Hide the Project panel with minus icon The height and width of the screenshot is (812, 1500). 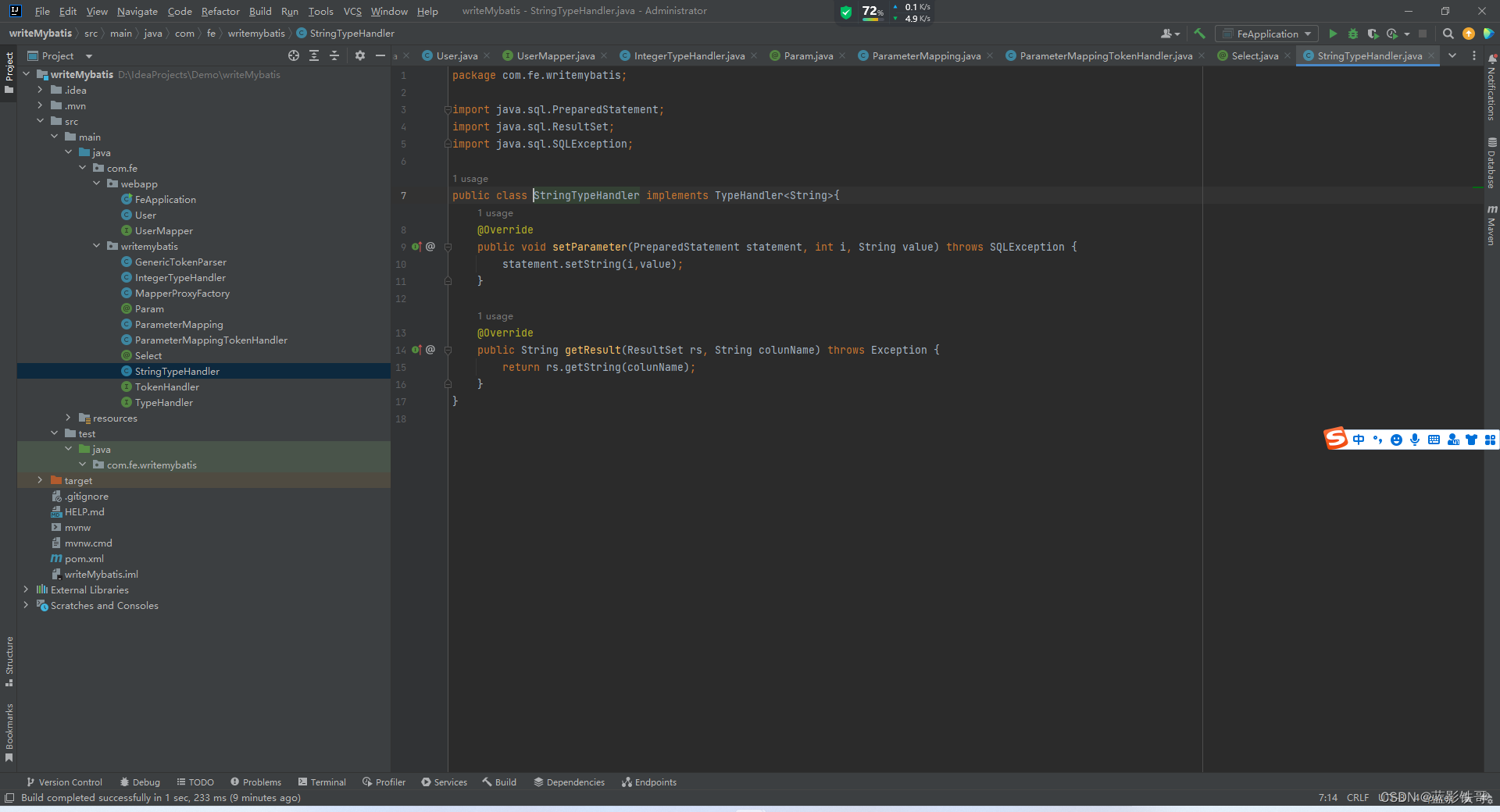pos(380,55)
